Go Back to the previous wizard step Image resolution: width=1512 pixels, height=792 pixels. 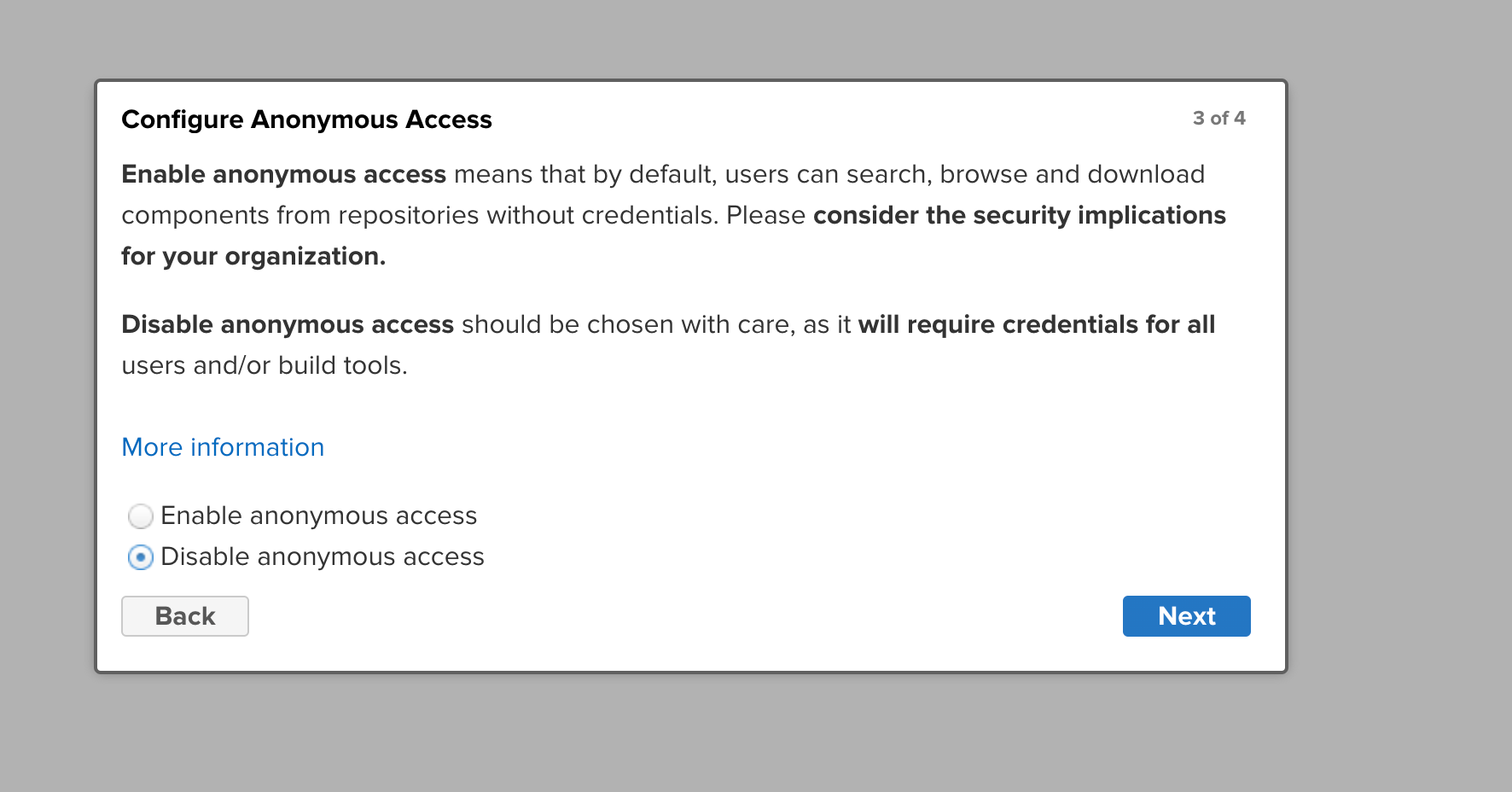tap(185, 616)
